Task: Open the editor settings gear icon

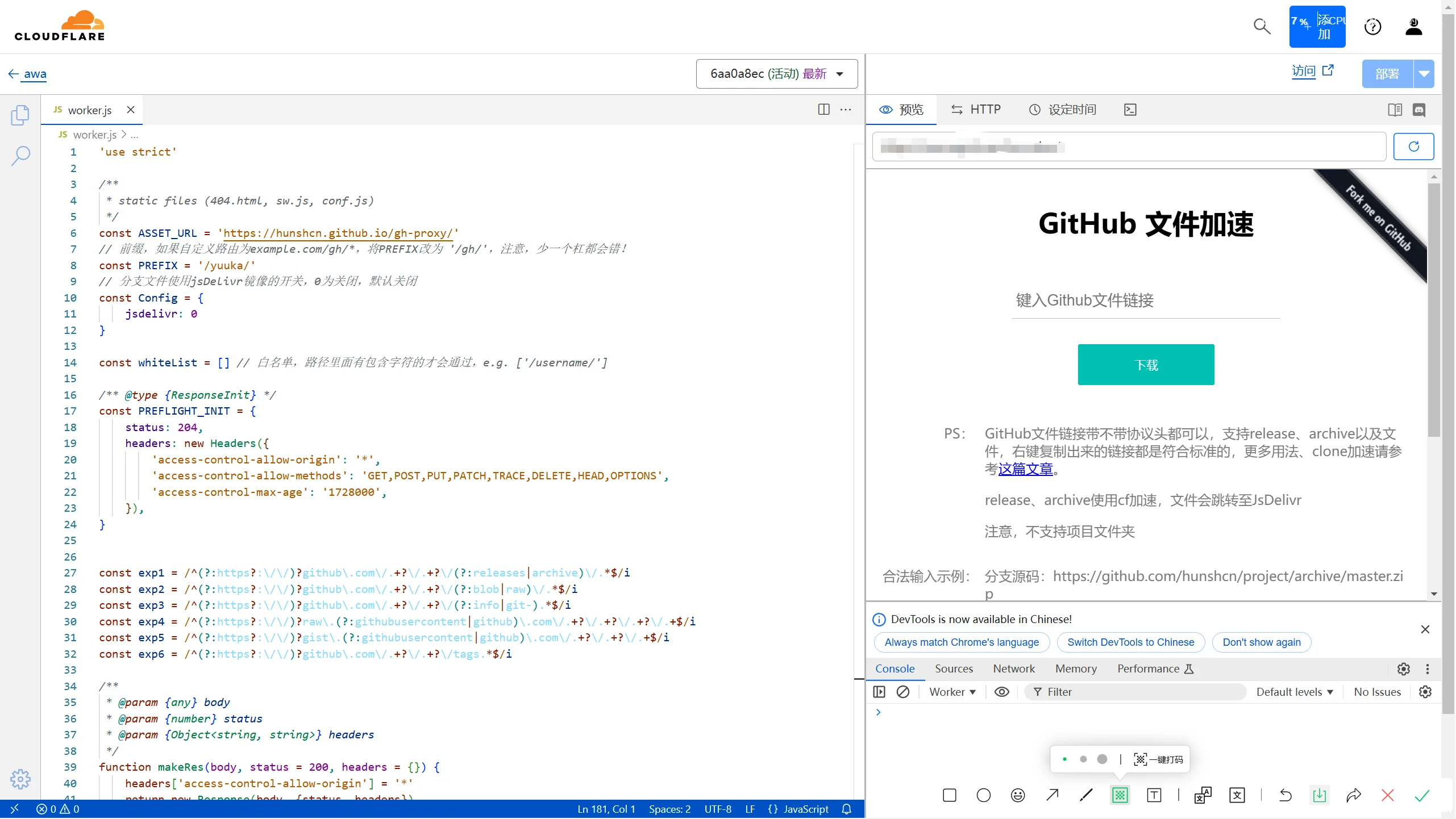Action: pos(20,779)
